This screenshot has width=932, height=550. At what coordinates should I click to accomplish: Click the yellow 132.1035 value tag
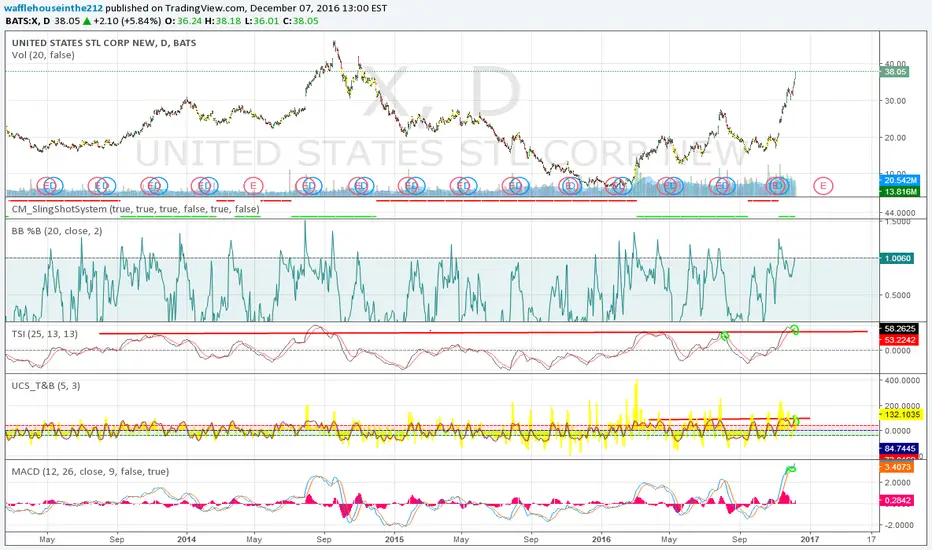pyautogui.click(x=900, y=414)
